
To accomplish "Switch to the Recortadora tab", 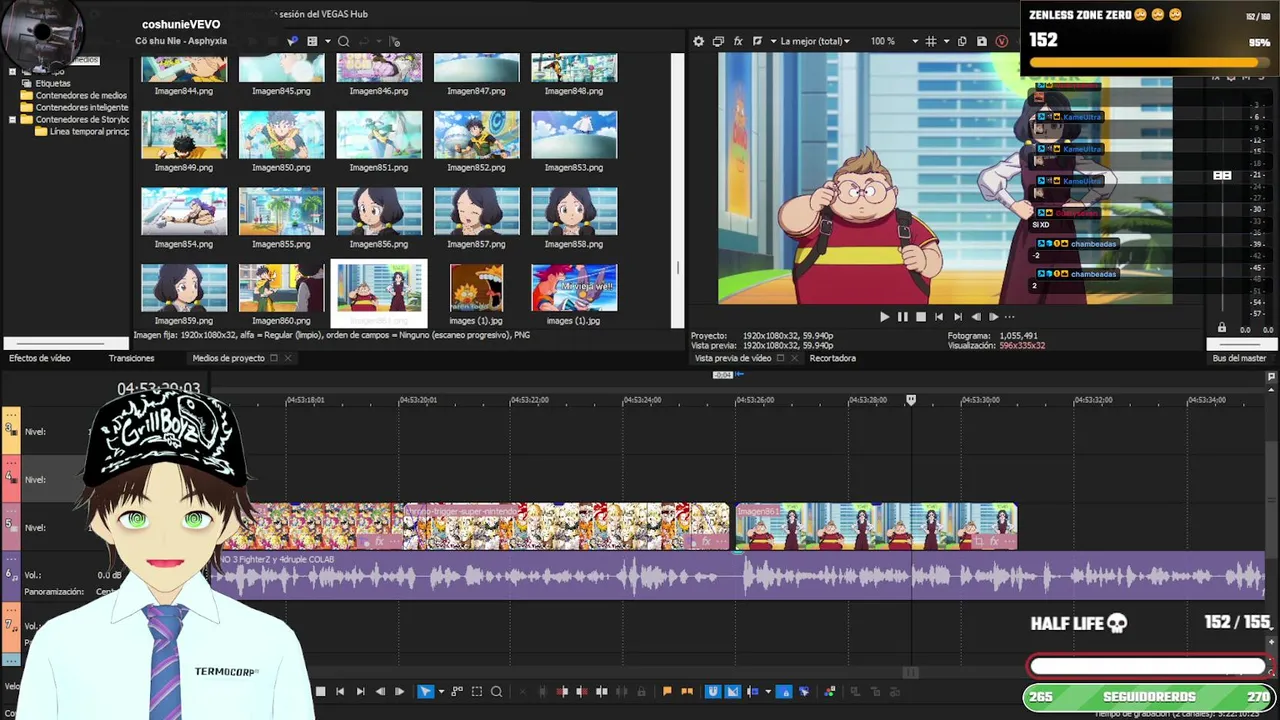I will (832, 358).
